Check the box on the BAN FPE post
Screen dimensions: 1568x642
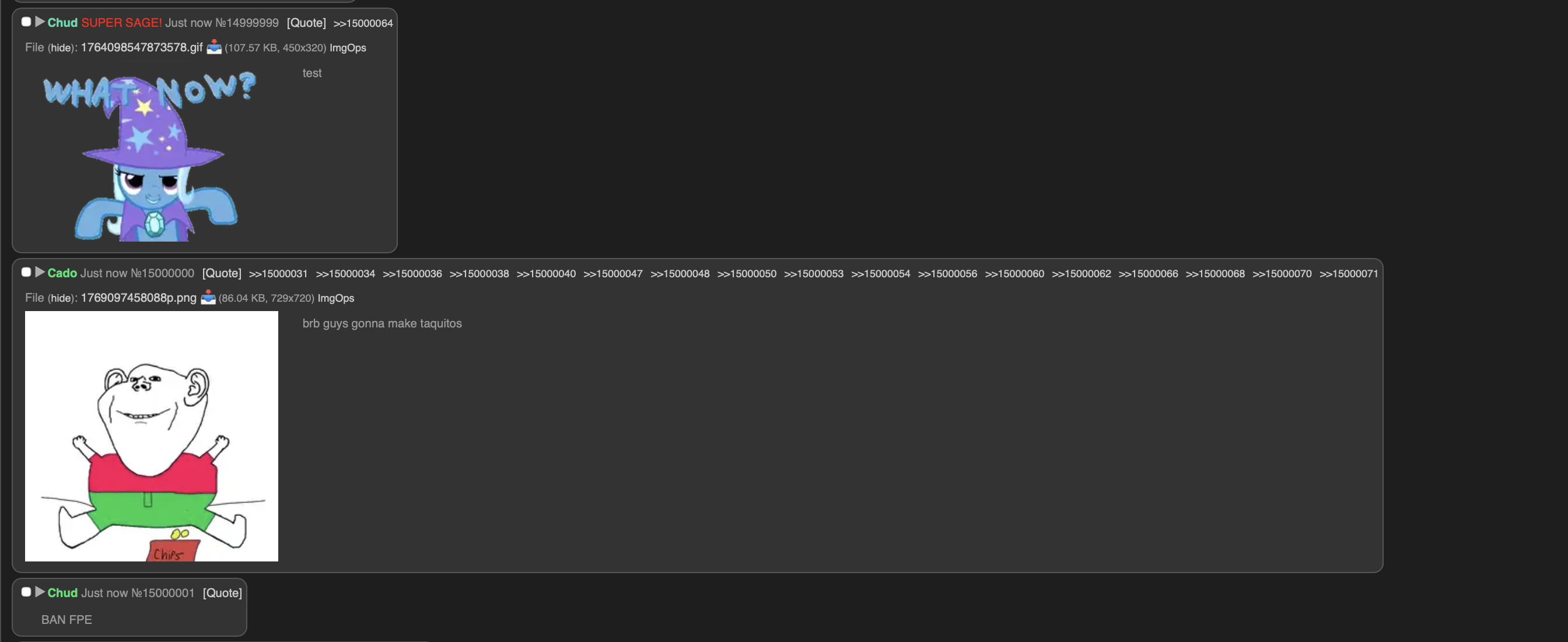click(x=26, y=592)
